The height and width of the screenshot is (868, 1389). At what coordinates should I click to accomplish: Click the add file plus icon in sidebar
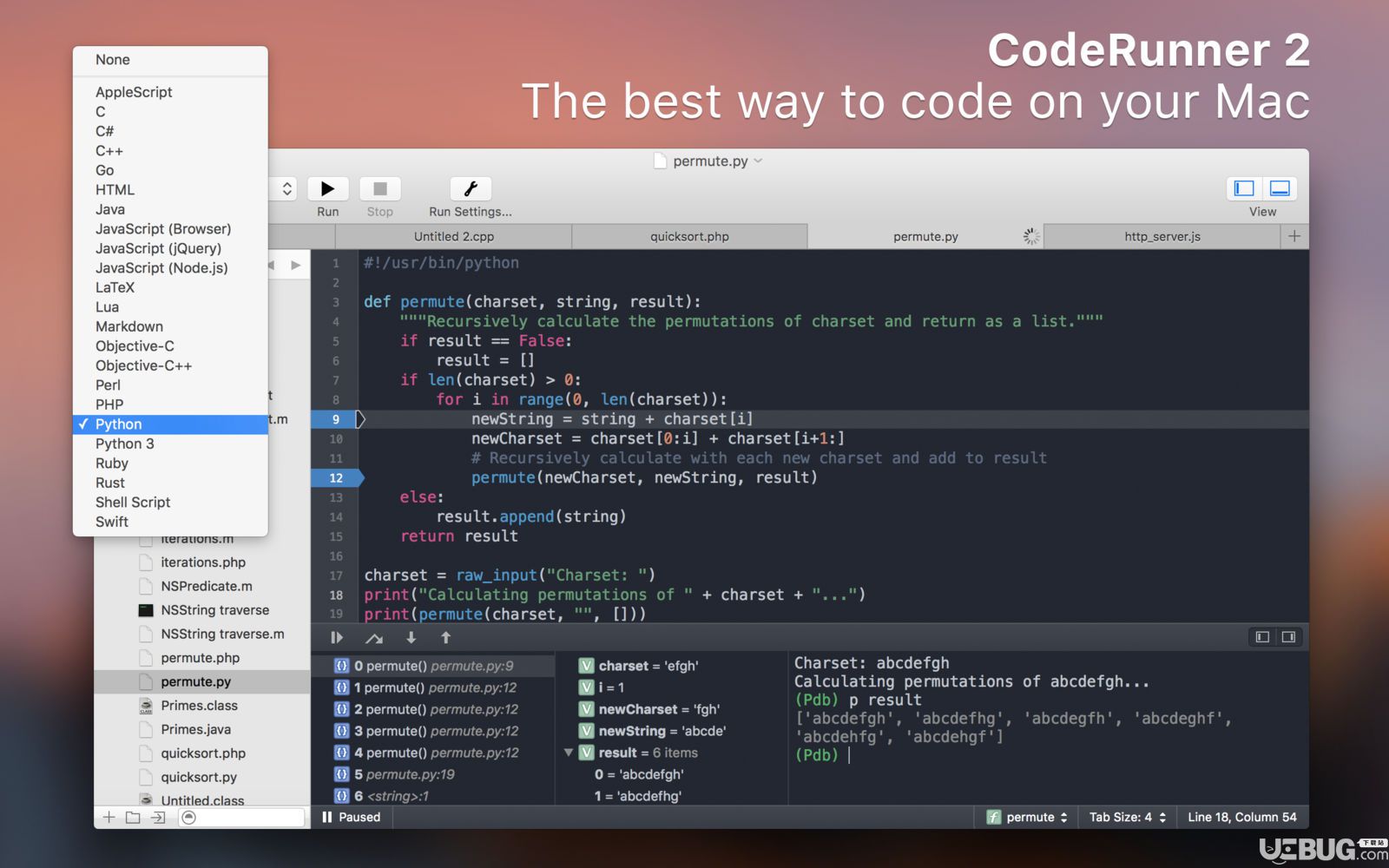click(x=109, y=818)
